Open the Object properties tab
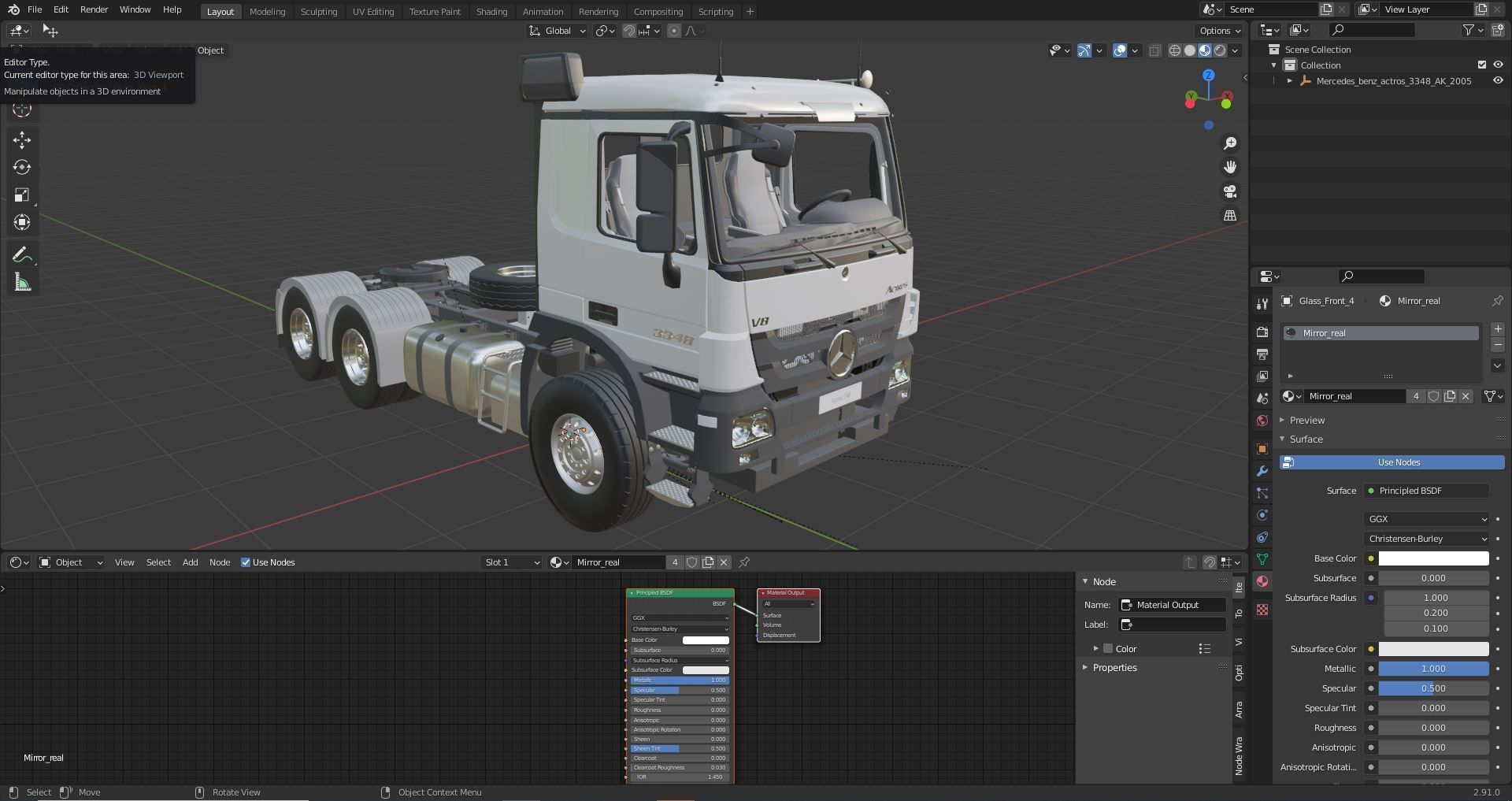This screenshot has height=801, width=1512. (x=1262, y=449)
